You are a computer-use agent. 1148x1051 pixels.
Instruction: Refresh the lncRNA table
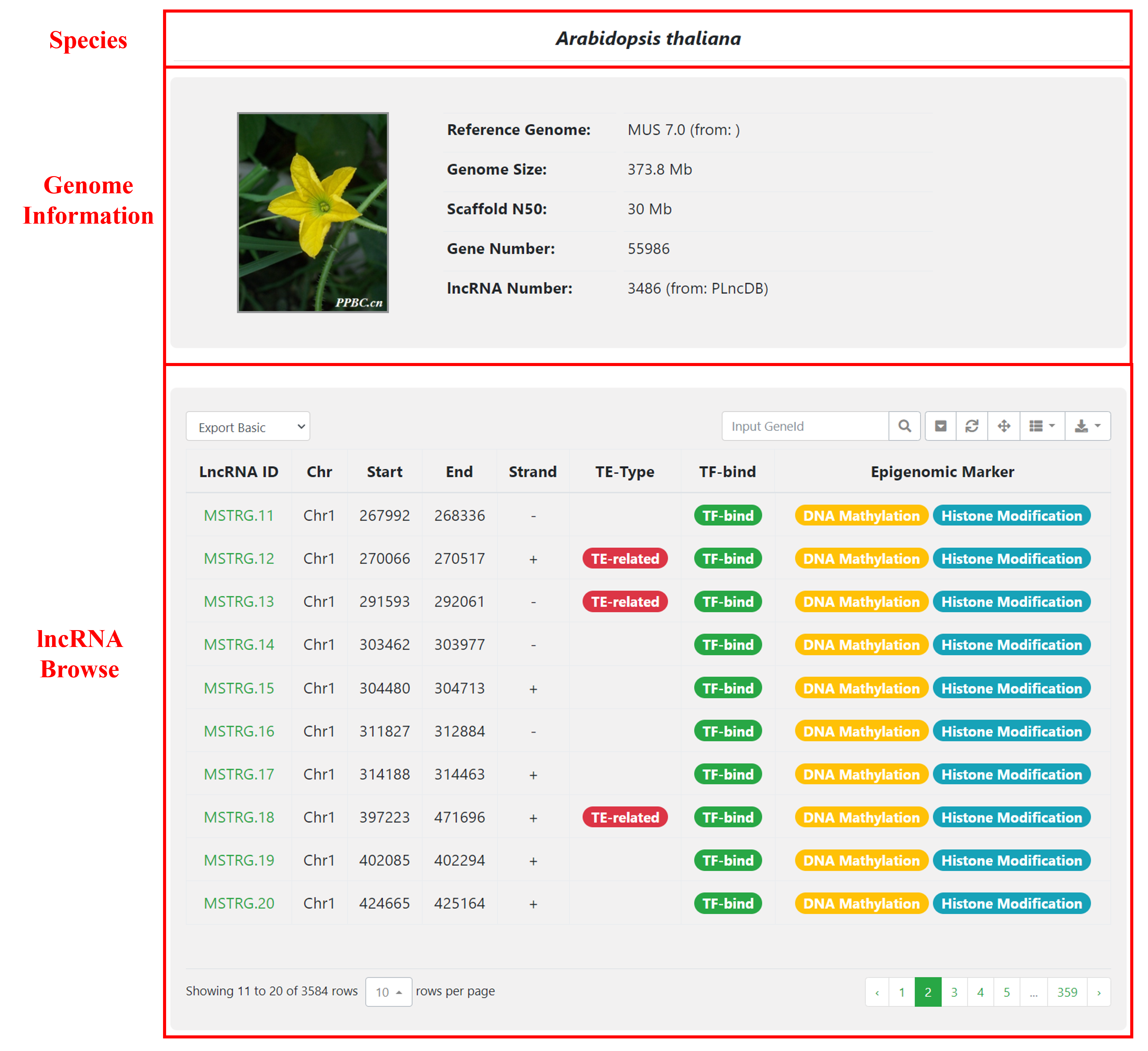pos(971,426)
